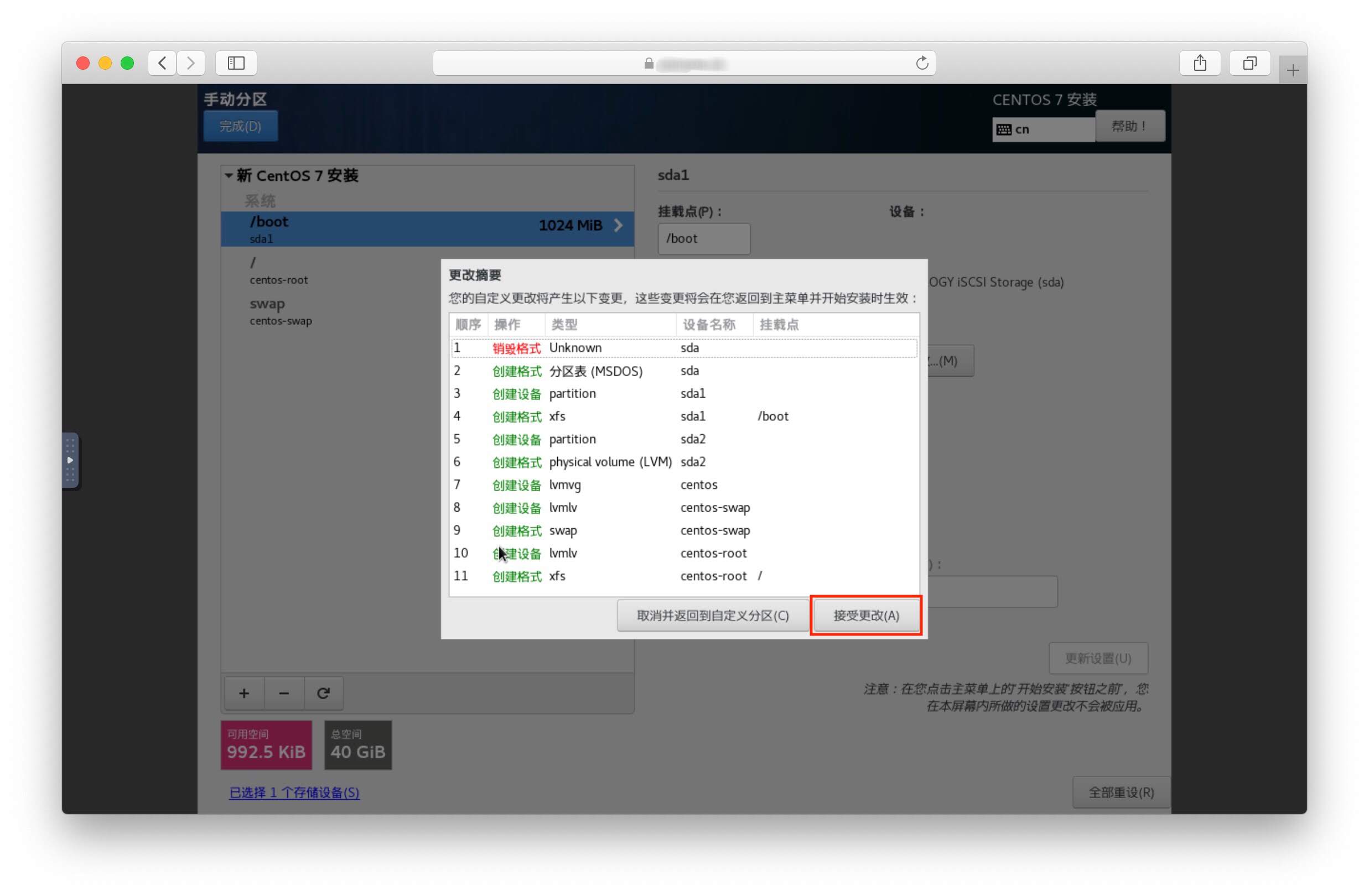
Task: Sort by 挂载点 column header
Action: point(836,324)
